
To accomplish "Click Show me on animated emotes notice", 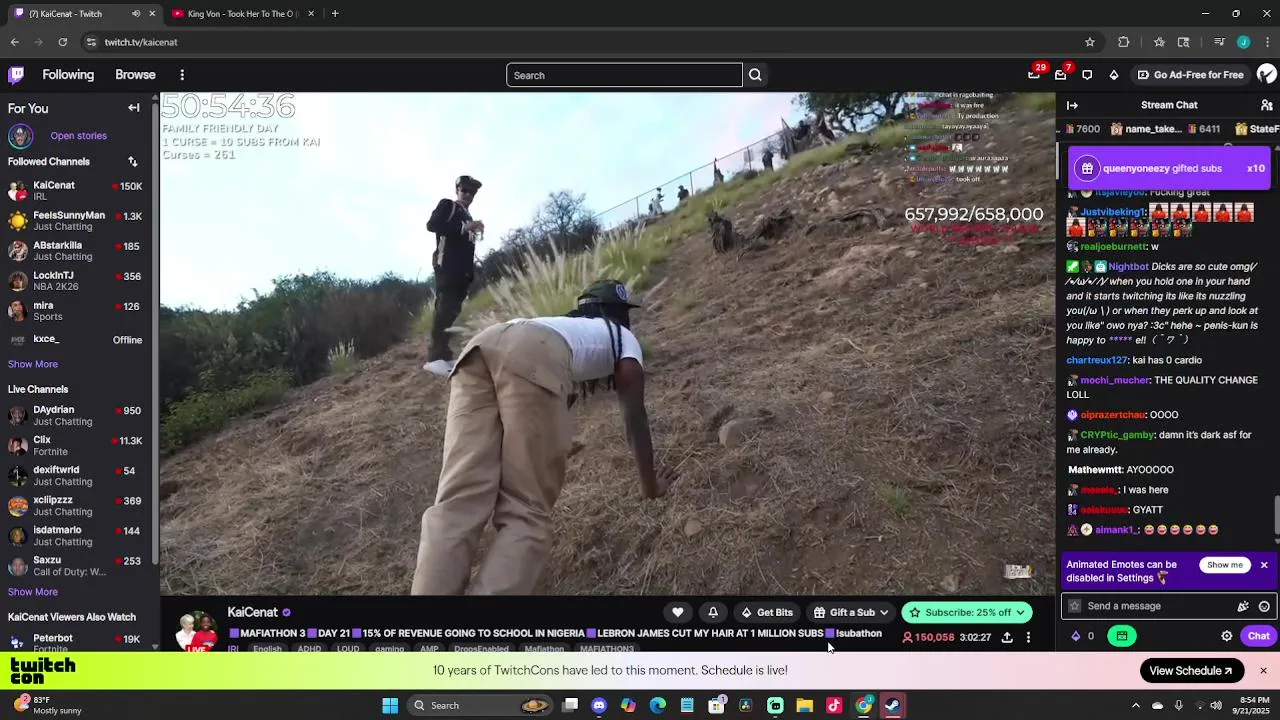I will pos(1225,565).
